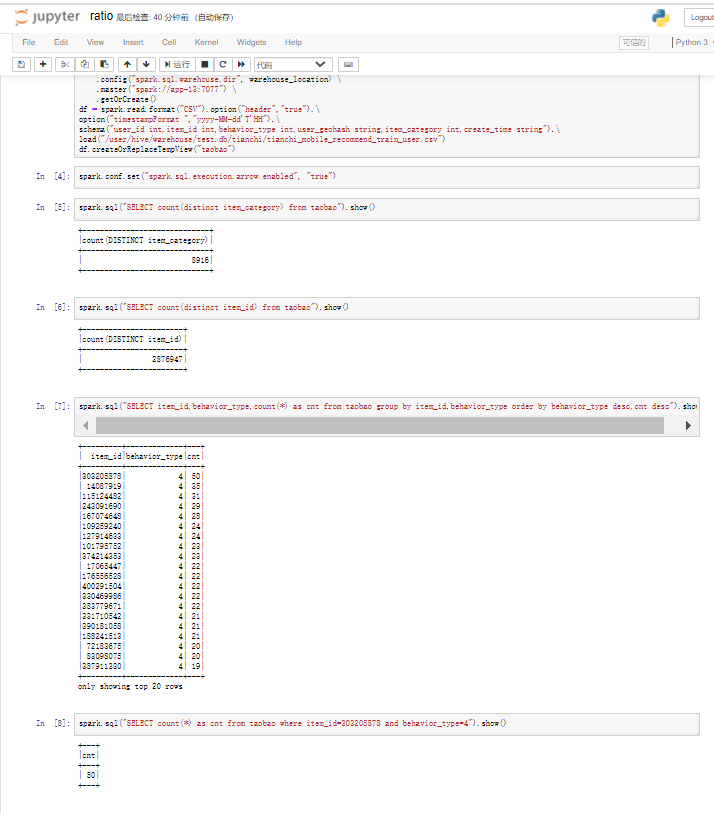Click into the item_id=303205878 query cell
The image size is (714, 813).
coord(387,724)
